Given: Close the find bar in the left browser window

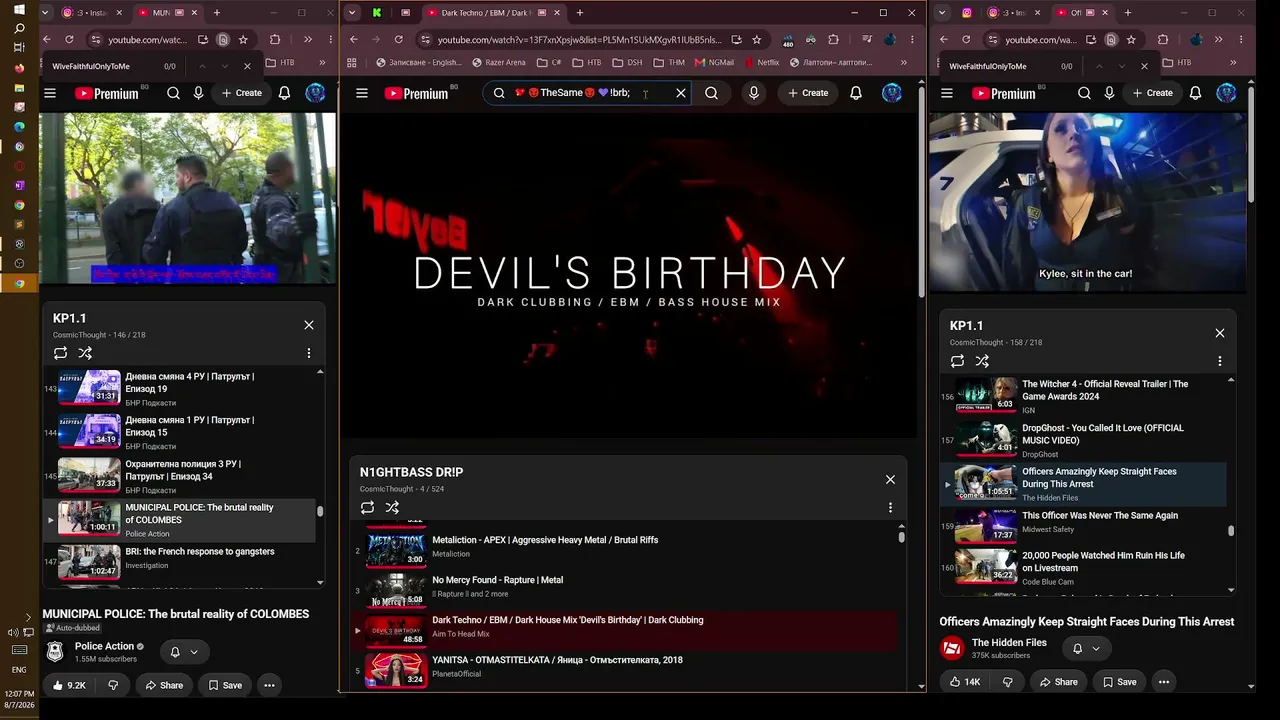Looking at the screenshot, I should (x=248, y=66).
